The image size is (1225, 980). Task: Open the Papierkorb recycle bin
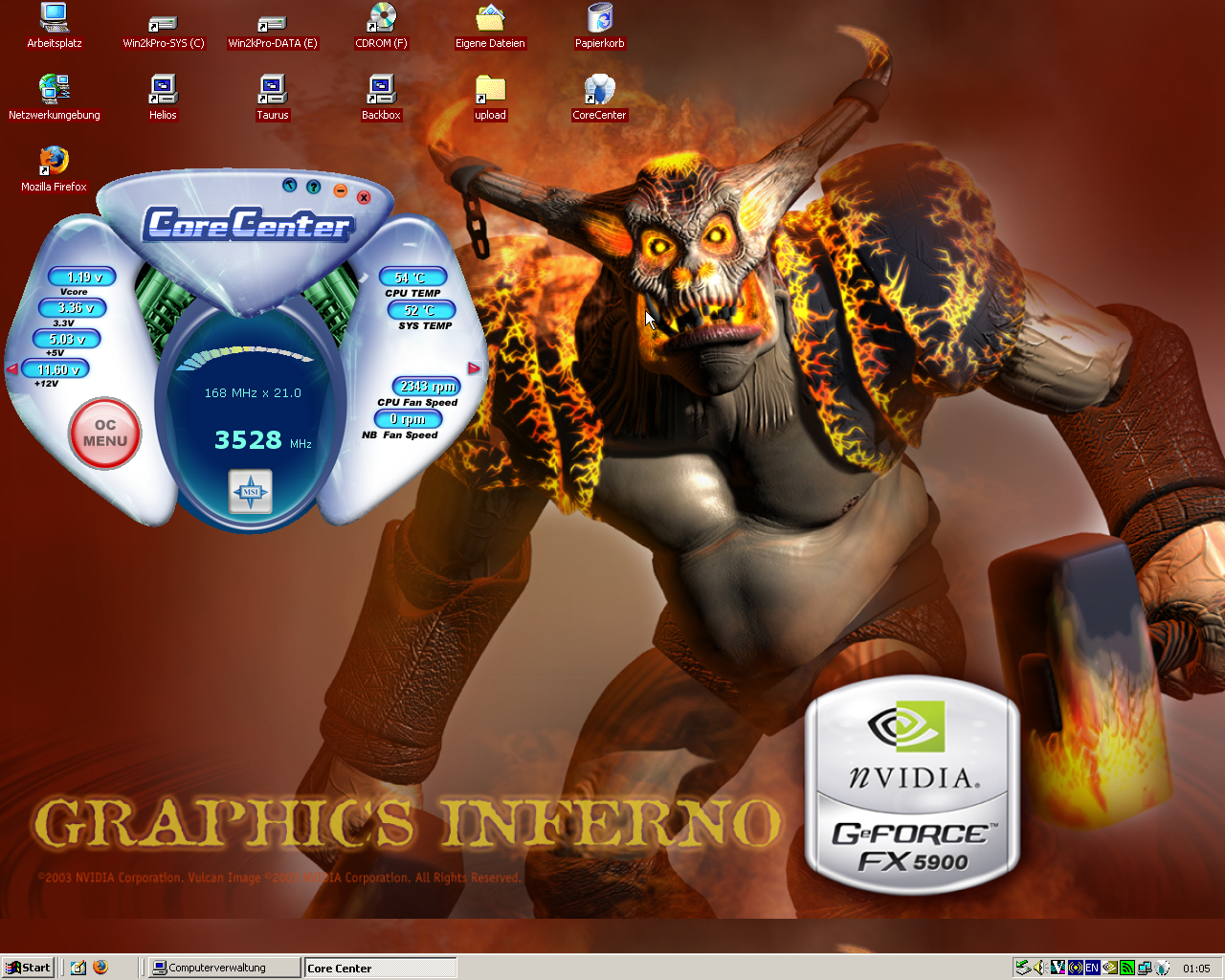click(600, 27)
